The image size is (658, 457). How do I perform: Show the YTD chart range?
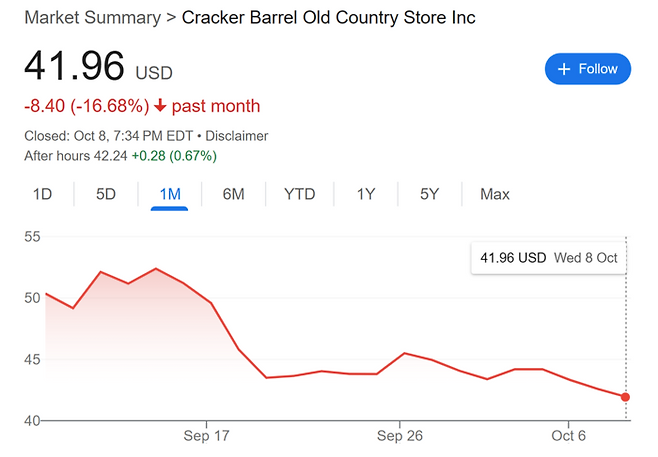[x=299, y=194]
